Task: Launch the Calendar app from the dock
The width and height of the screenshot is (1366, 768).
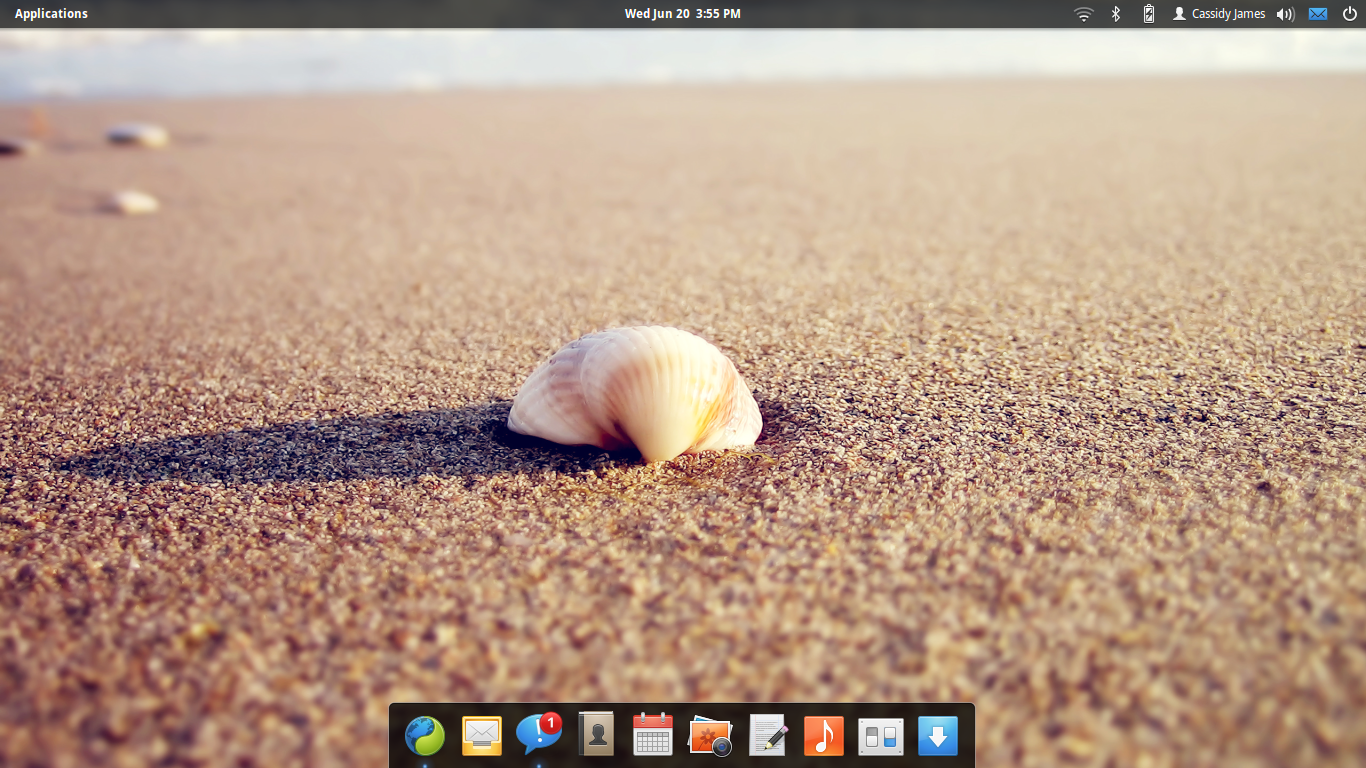Action: coord(653,736)
